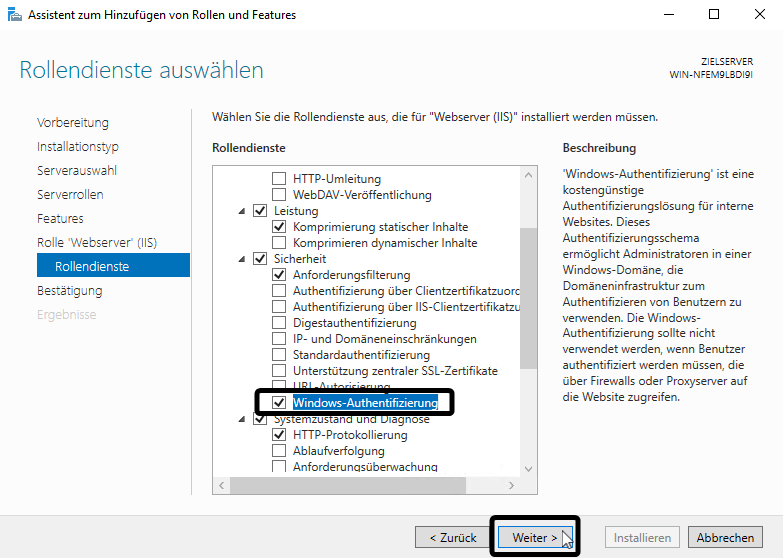Minimize the wizard window

pyautogui.click(x=669, y=14)
